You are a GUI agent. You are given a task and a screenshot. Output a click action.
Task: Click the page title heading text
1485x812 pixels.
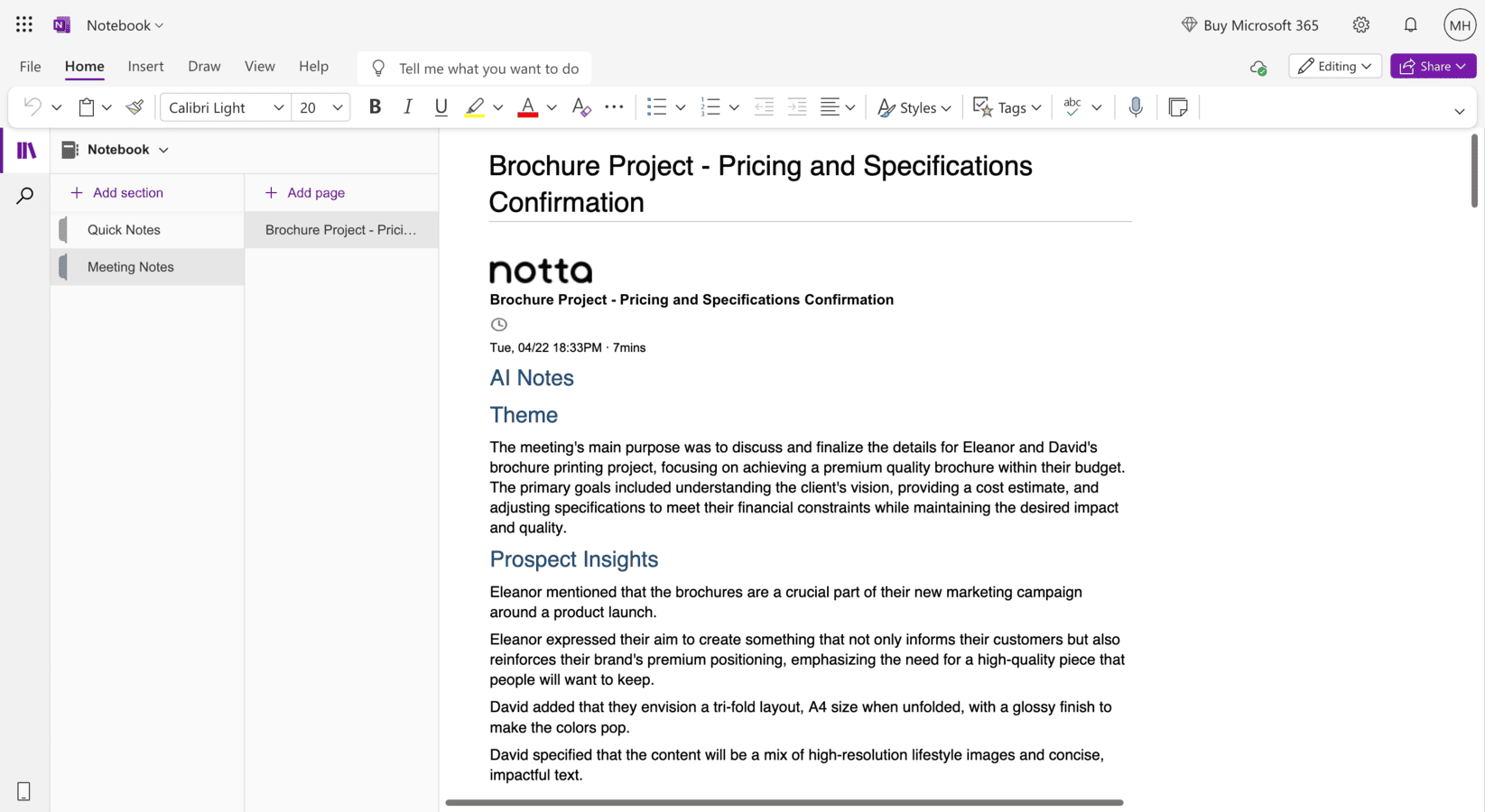tap(760, 184)
